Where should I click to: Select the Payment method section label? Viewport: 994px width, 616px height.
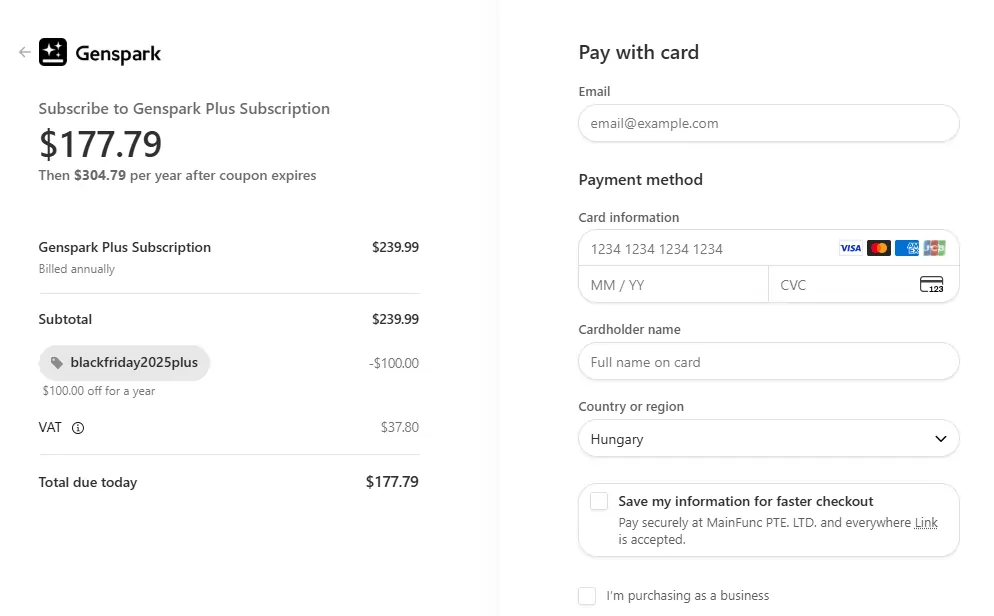(640, 180)
